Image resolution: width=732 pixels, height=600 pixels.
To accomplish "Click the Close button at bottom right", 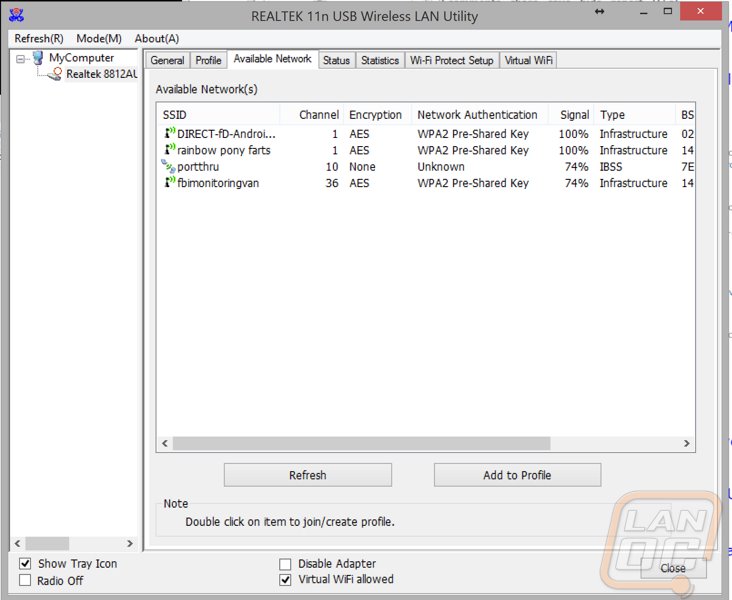I will pyautogui.click(x=673, y=568).
